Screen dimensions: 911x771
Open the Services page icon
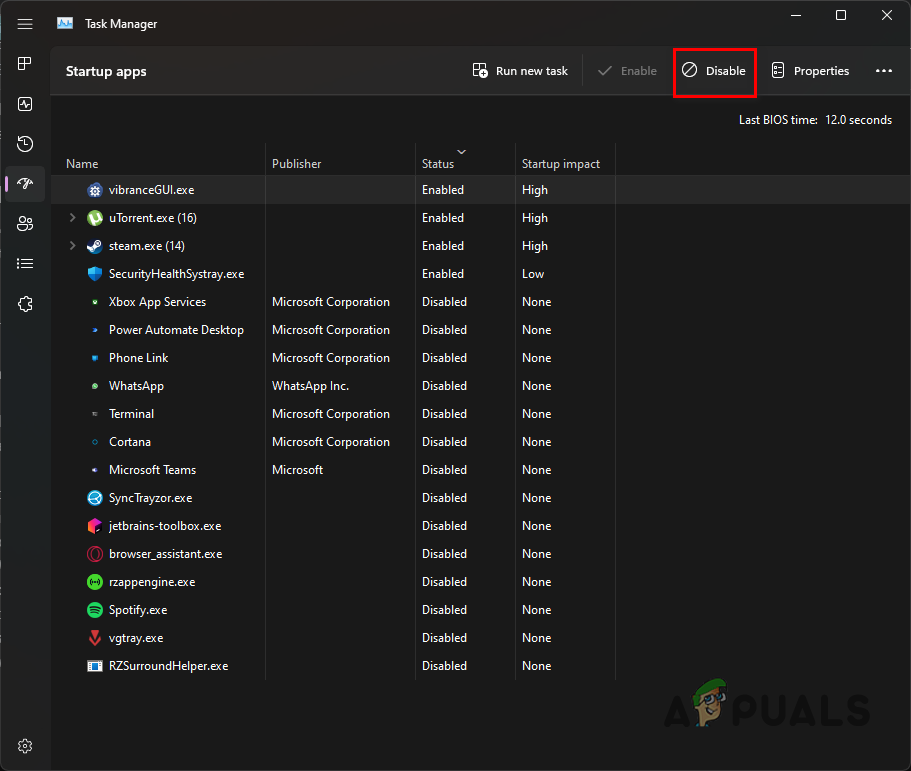coord(24,303)
